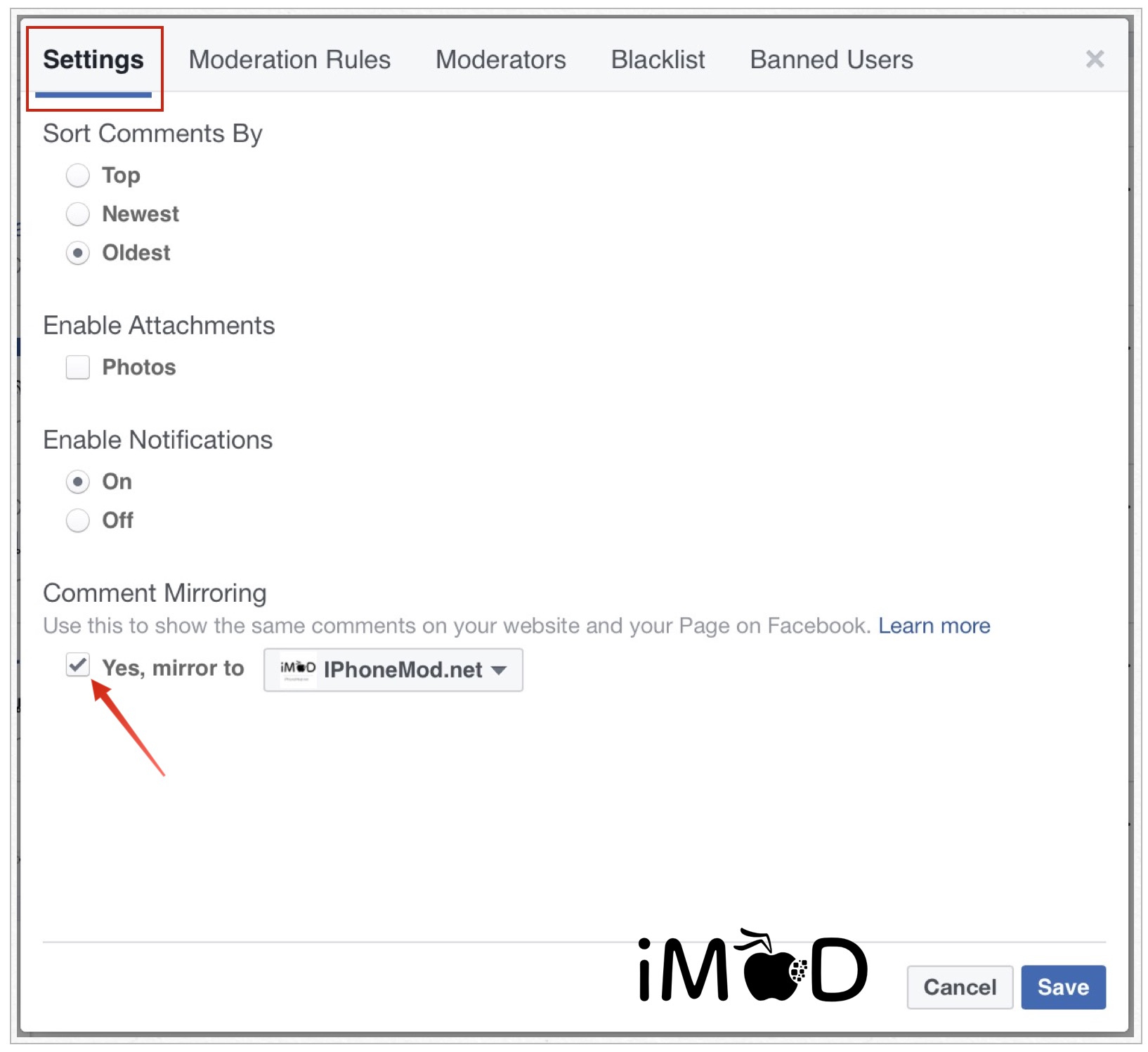Screen dimensions: 1148x1052
Task: Click the dropdown arrow beside IPhoneMod.net
Action: point(500,671)
